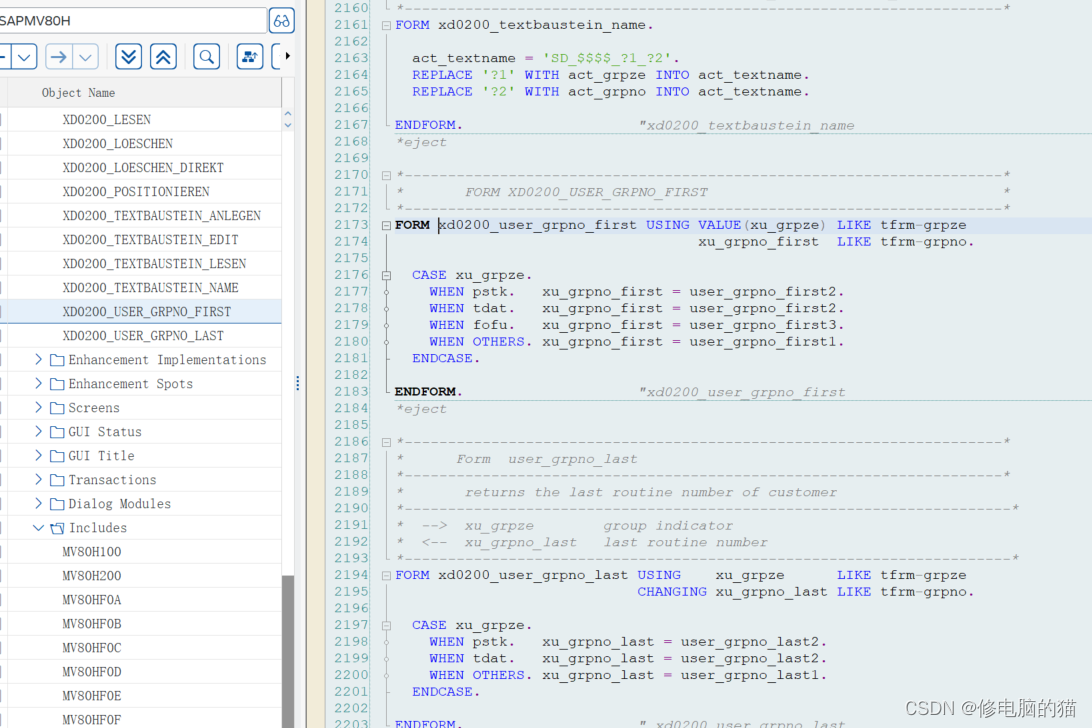Click the double-down chevron expand-all icon
Viewport: 1092px width, 728px height.
tap(128, 56)
